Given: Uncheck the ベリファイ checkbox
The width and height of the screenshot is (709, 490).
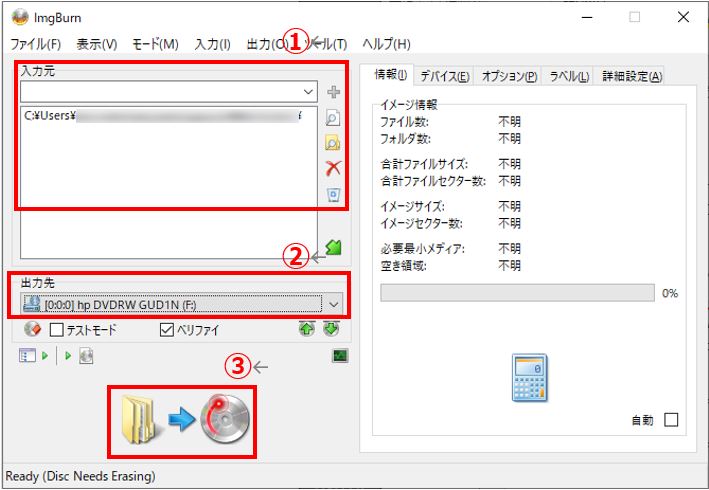Looking at the screenshot, I should 167,329.
